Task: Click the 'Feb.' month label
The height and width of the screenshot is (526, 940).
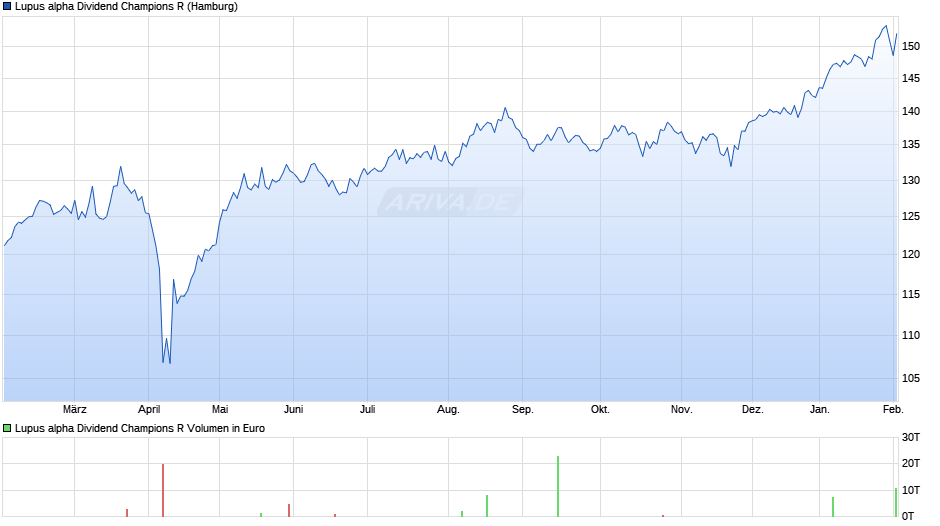Action: [x=893, y=409]
